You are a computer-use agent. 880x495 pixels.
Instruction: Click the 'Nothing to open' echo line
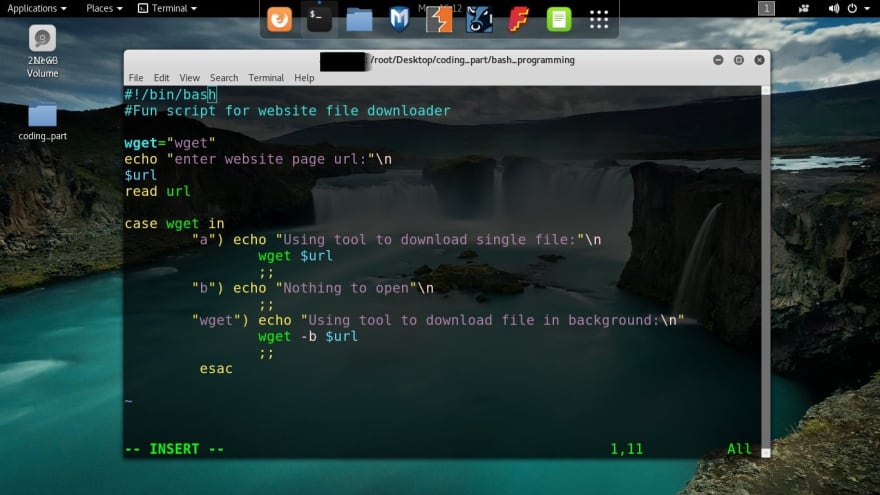[313, 288]
